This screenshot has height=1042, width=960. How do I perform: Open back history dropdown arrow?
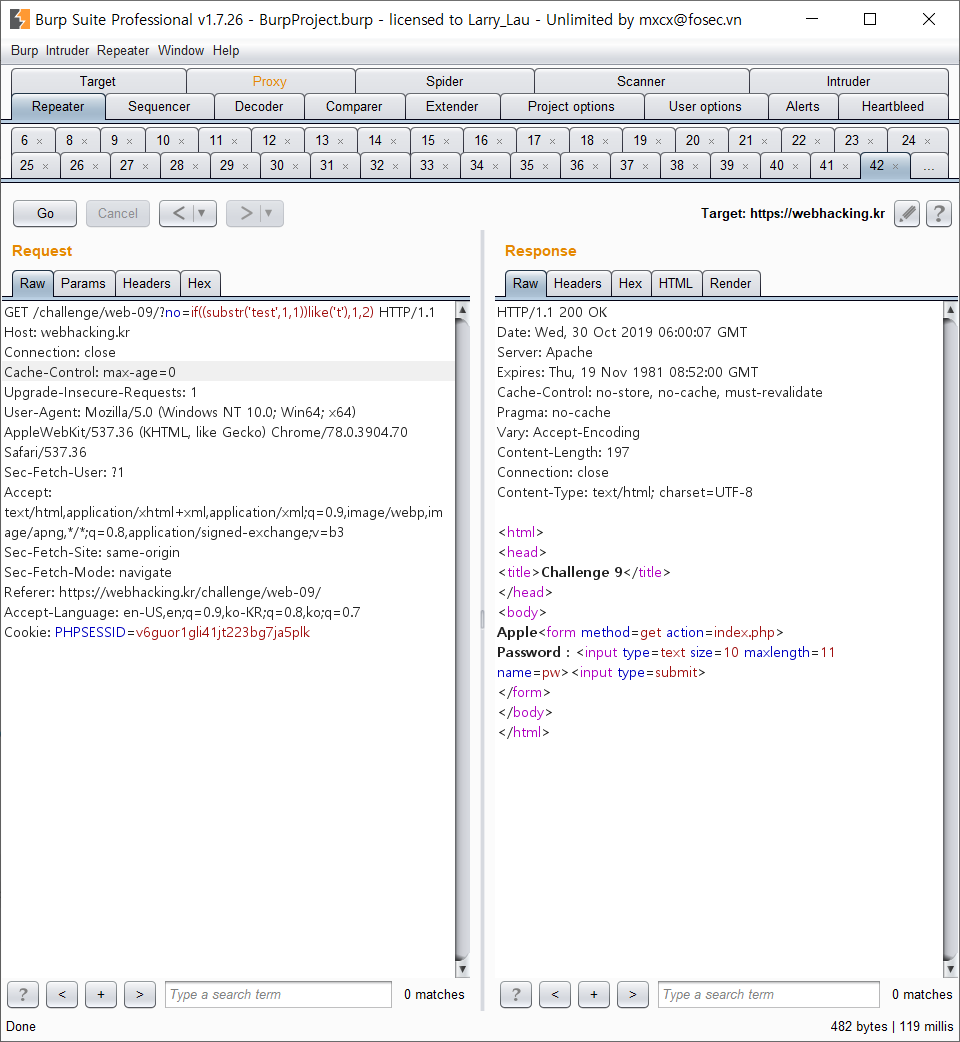(203, 213)
